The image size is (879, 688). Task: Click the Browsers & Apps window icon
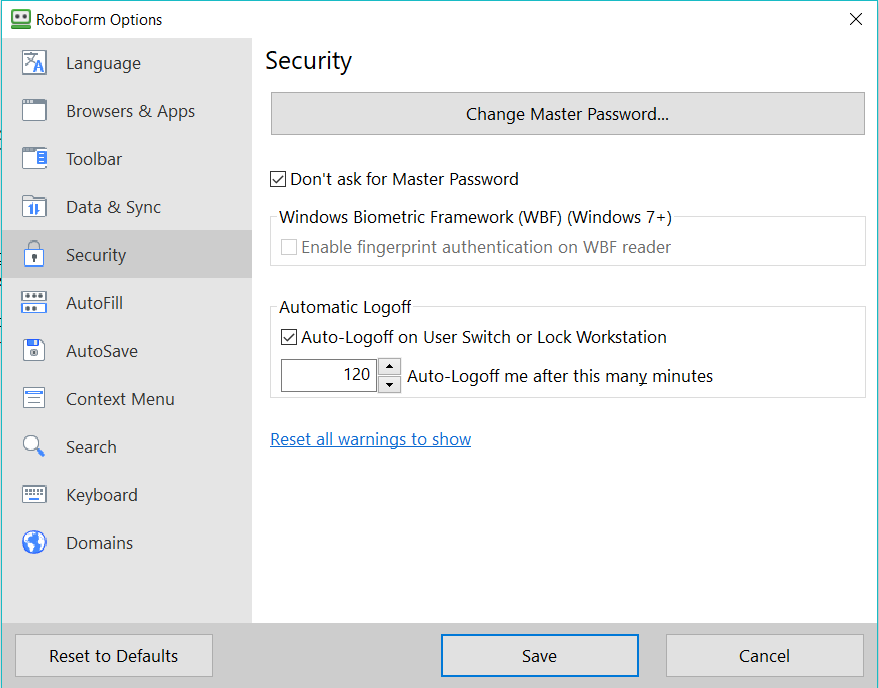tap(34, 110)
